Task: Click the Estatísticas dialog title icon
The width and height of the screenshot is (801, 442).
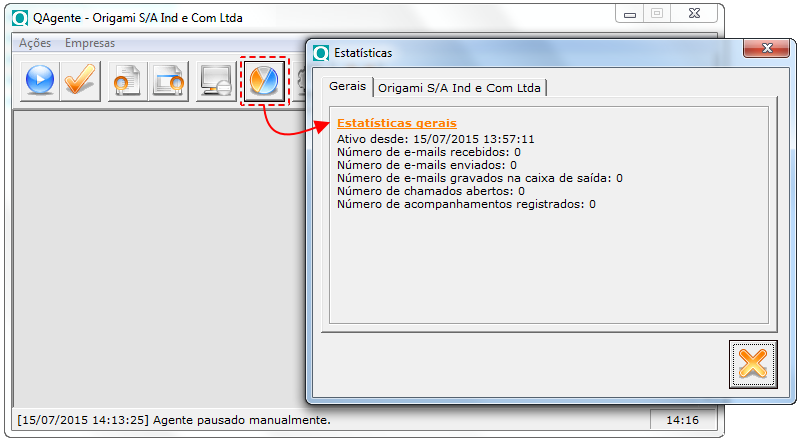Action: [x=321, y=53]
